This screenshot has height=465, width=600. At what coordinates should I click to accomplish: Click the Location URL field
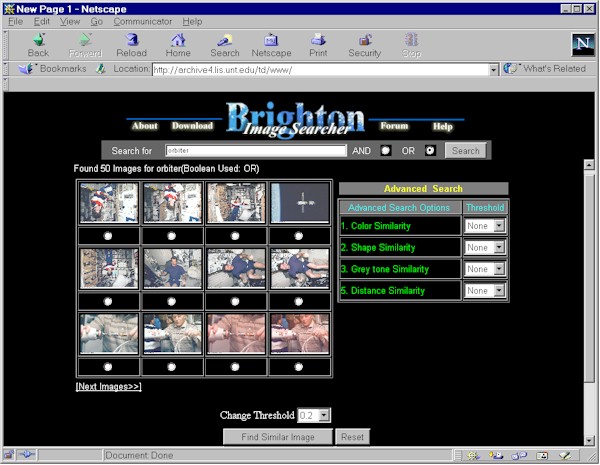(x=321, y=70)
